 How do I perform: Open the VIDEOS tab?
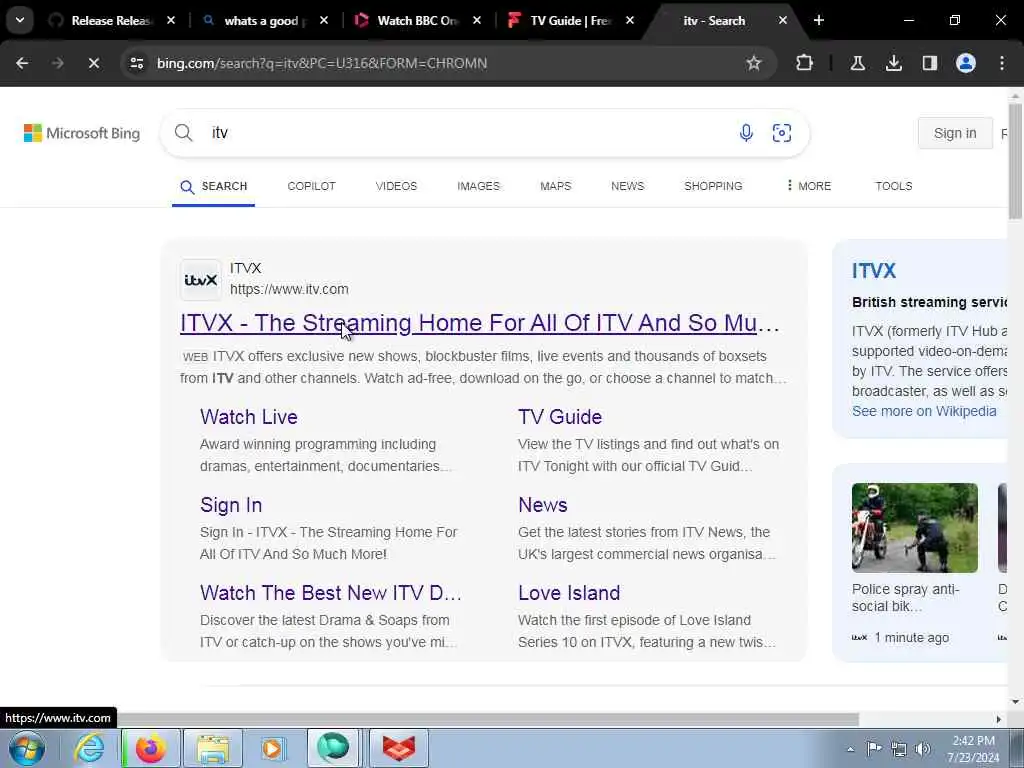396,187
